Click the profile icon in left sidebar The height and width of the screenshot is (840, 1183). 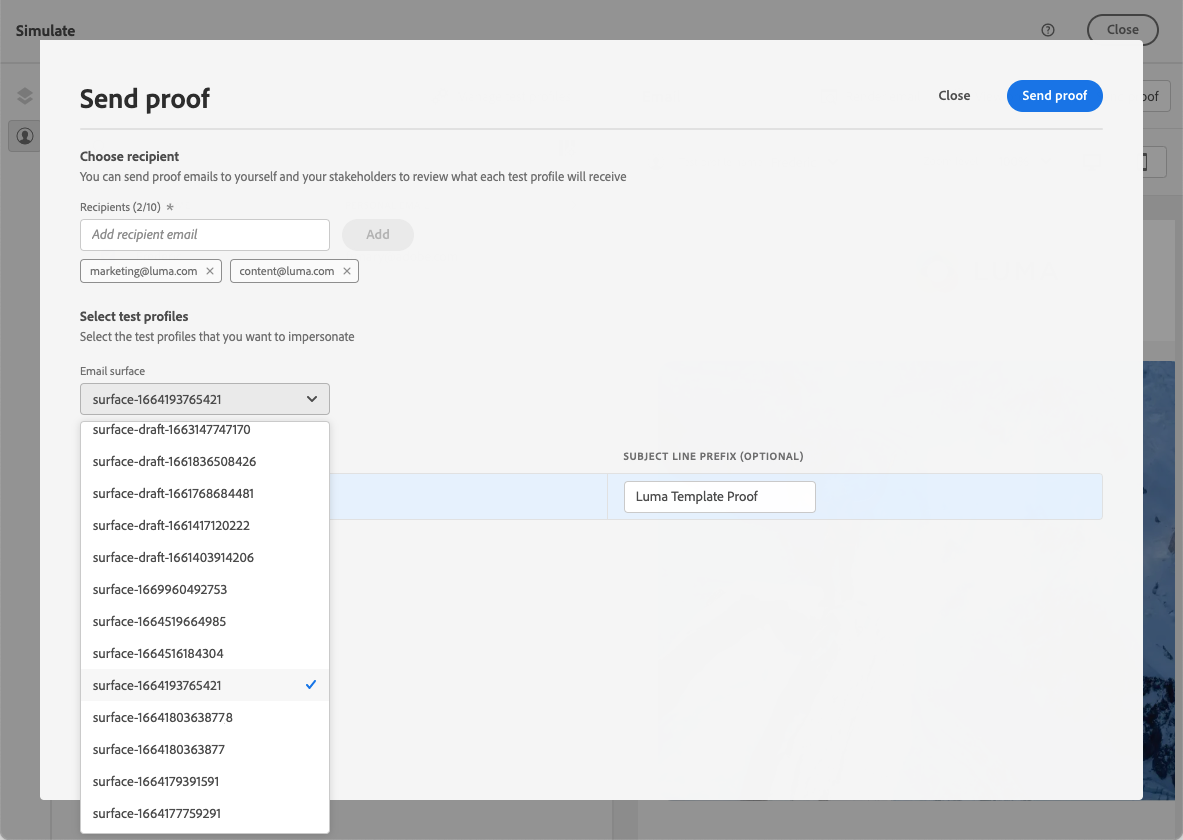click(x=25, y=136)
